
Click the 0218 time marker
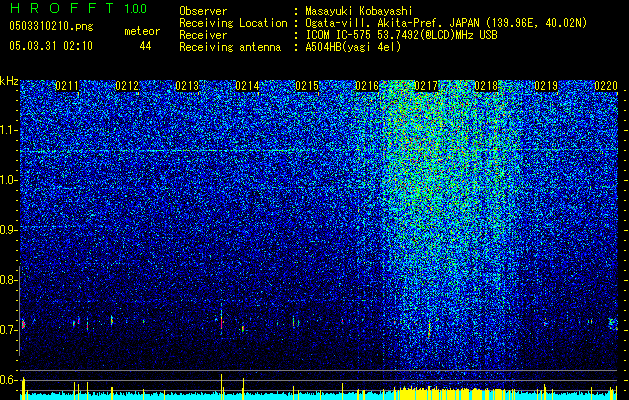click(x=486, y=86)
